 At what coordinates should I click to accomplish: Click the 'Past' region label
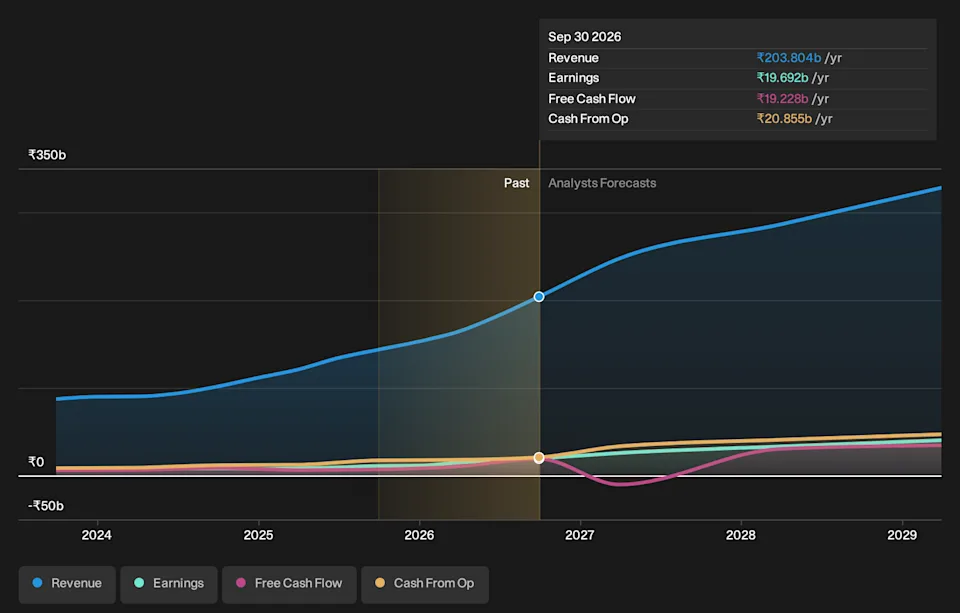point(517,183)
